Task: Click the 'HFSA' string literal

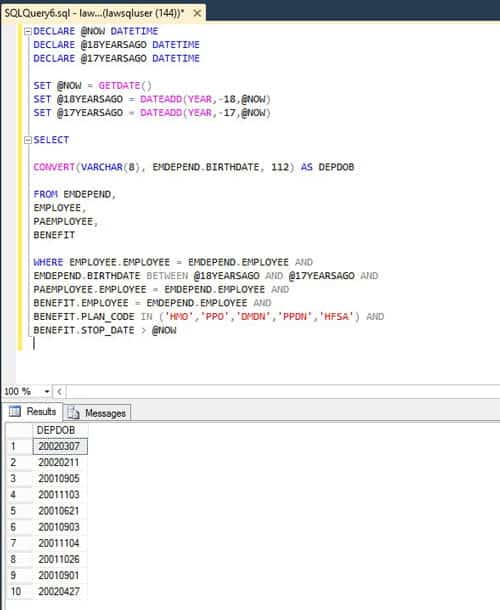Action: coord(336,317)
